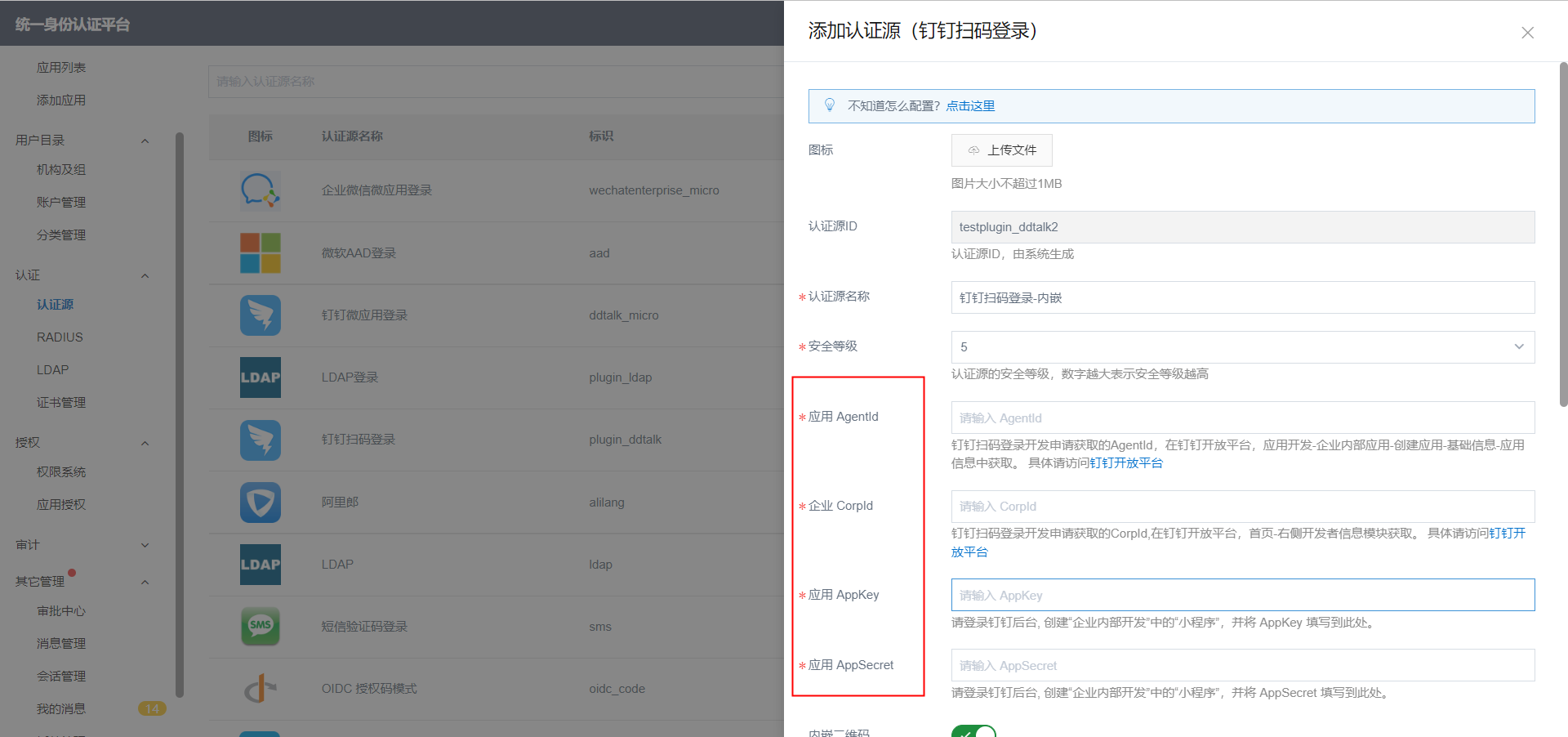Click the Microsoft AAD login icon

[x=260, y=253]
